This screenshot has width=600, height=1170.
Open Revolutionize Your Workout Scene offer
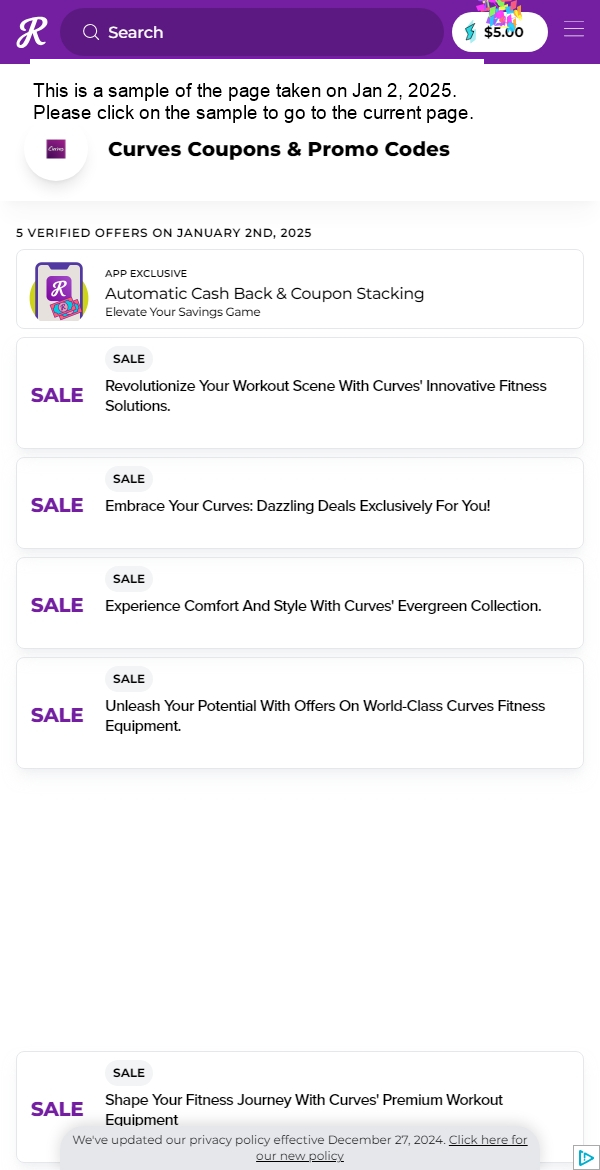(300, 392)
